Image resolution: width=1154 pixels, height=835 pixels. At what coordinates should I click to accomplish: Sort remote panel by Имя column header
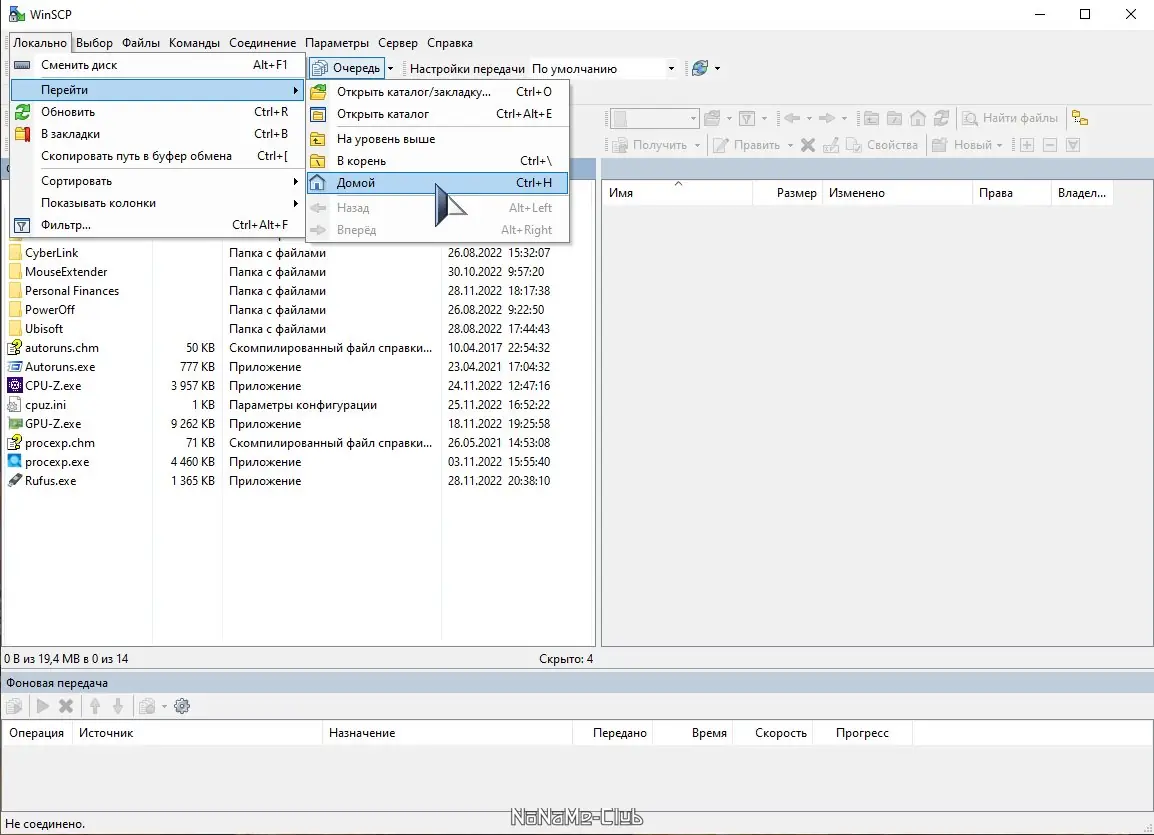(x=678, y=193)
